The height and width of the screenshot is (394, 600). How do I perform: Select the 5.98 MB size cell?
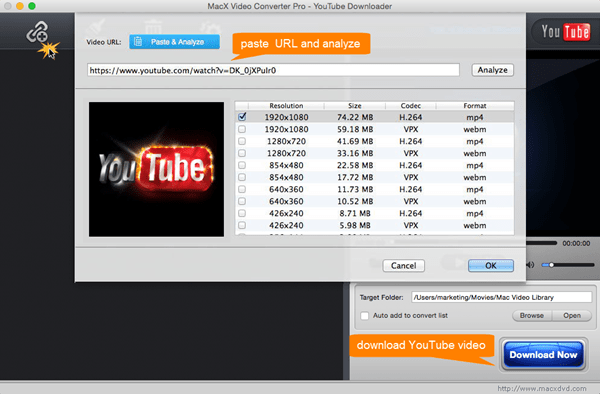coord(355,226)
